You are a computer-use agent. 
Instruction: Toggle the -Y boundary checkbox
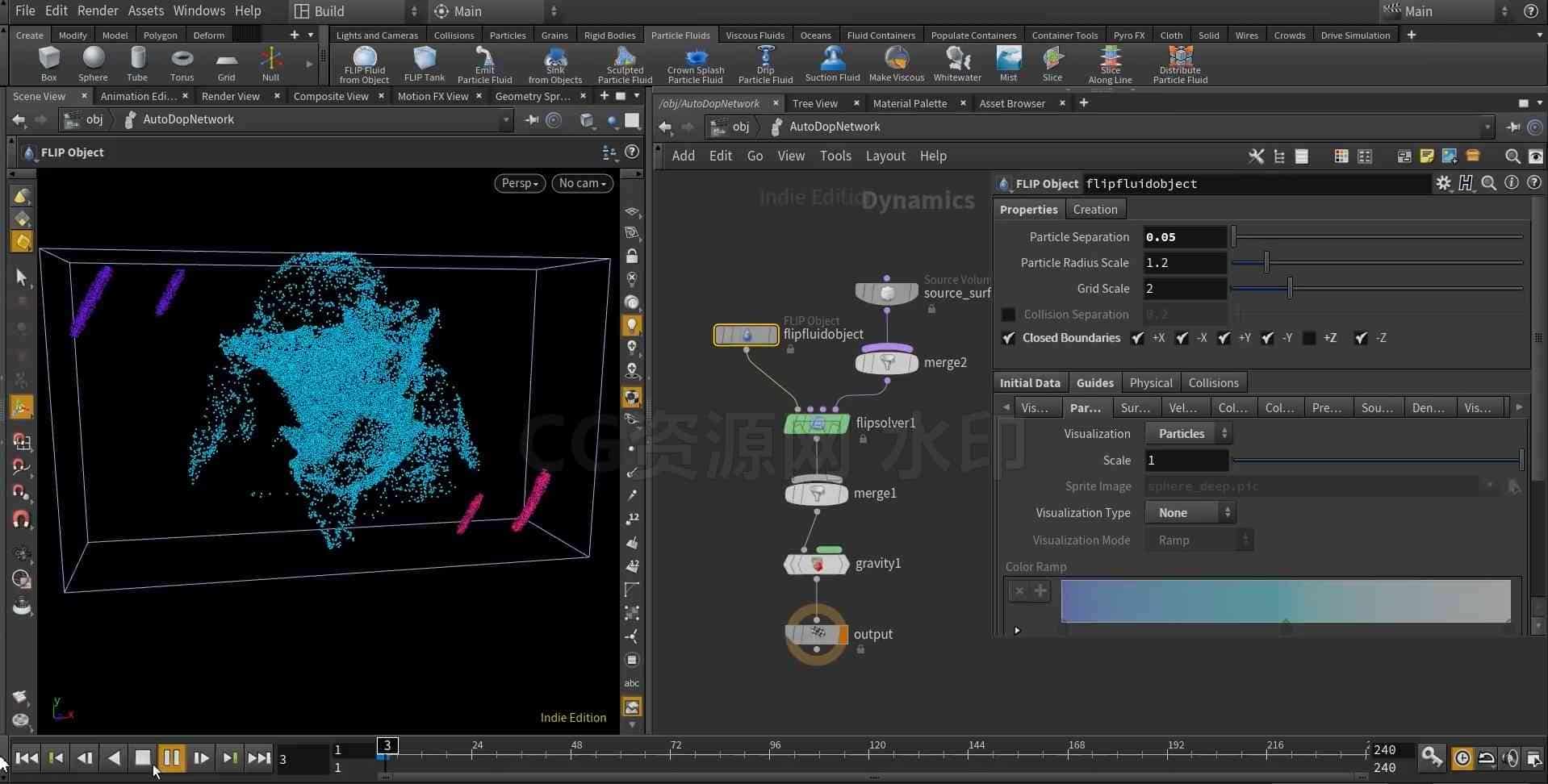(x=1267, y=338)
